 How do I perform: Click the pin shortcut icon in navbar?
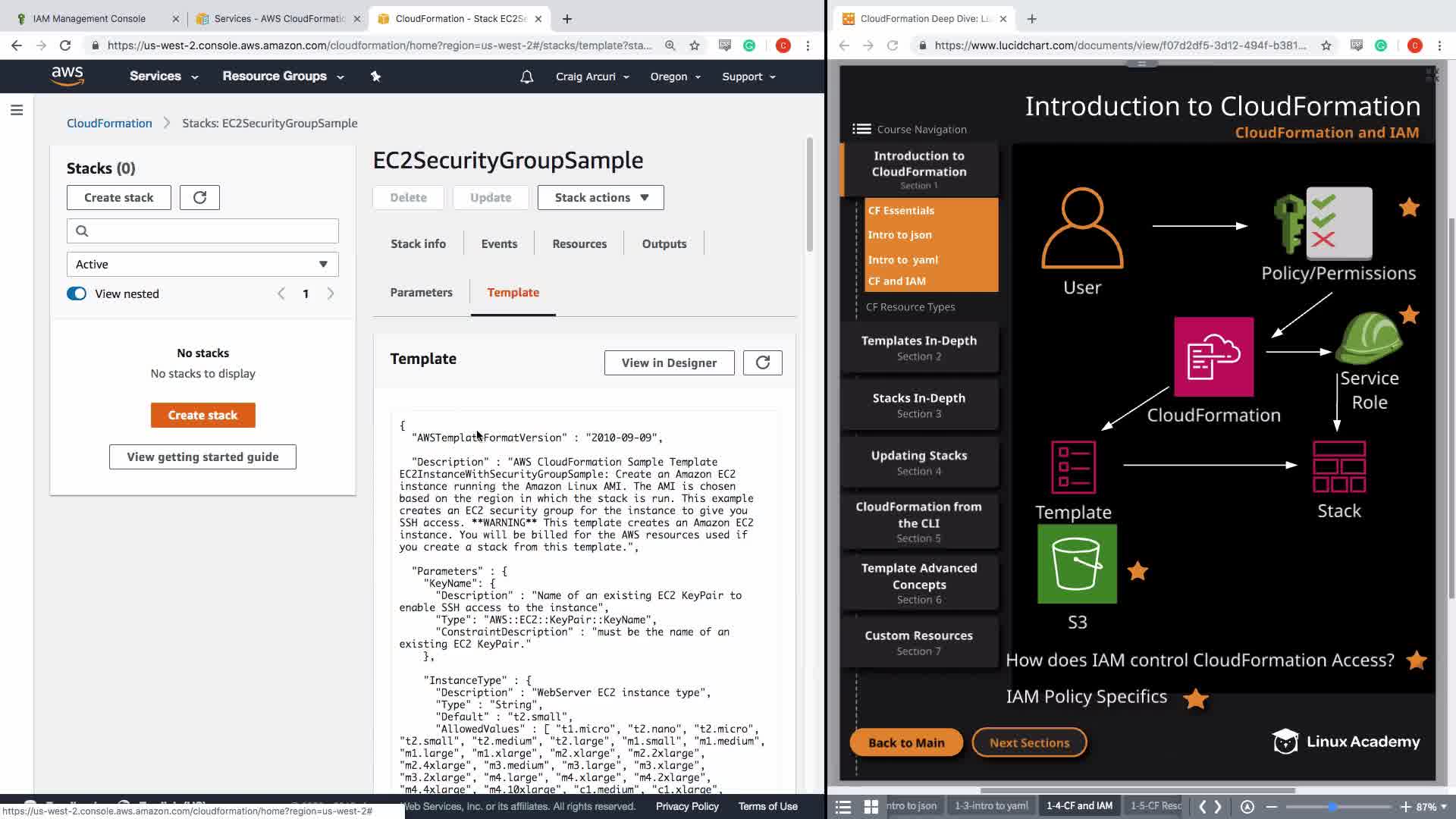click(x=375, y=76)
